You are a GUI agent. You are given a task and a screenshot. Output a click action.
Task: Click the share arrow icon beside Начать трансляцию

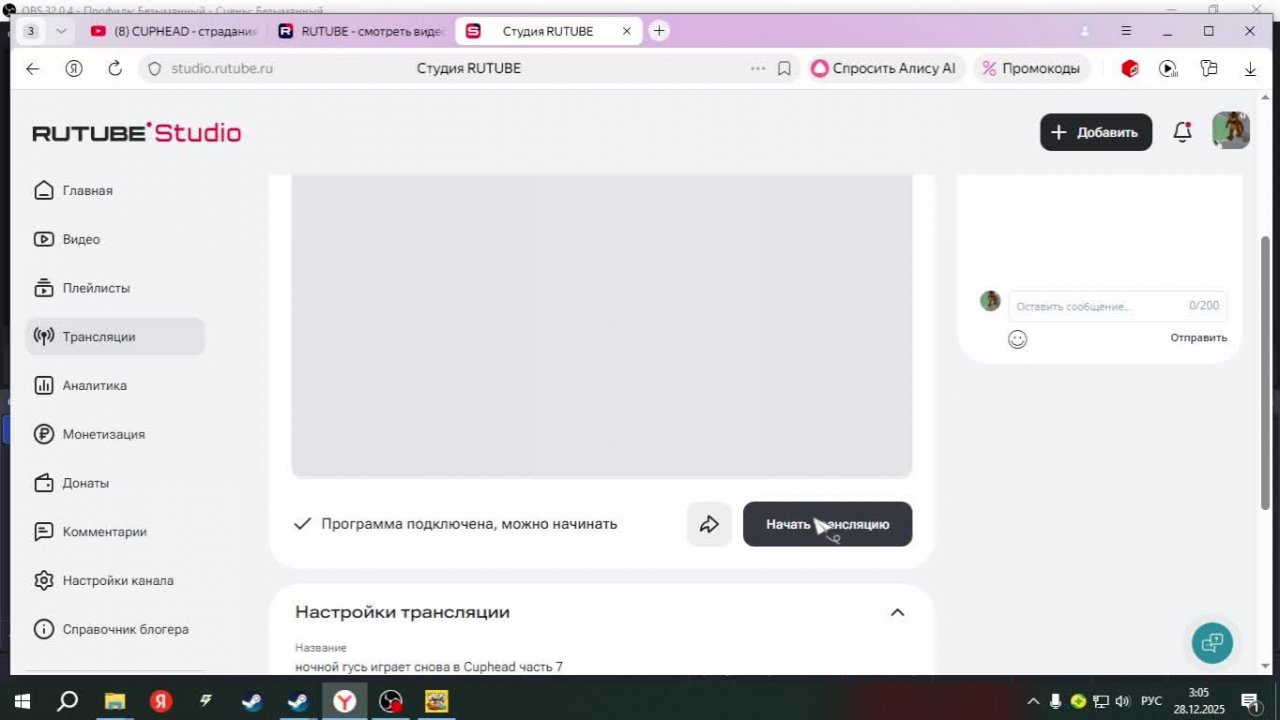click(709, 524)
